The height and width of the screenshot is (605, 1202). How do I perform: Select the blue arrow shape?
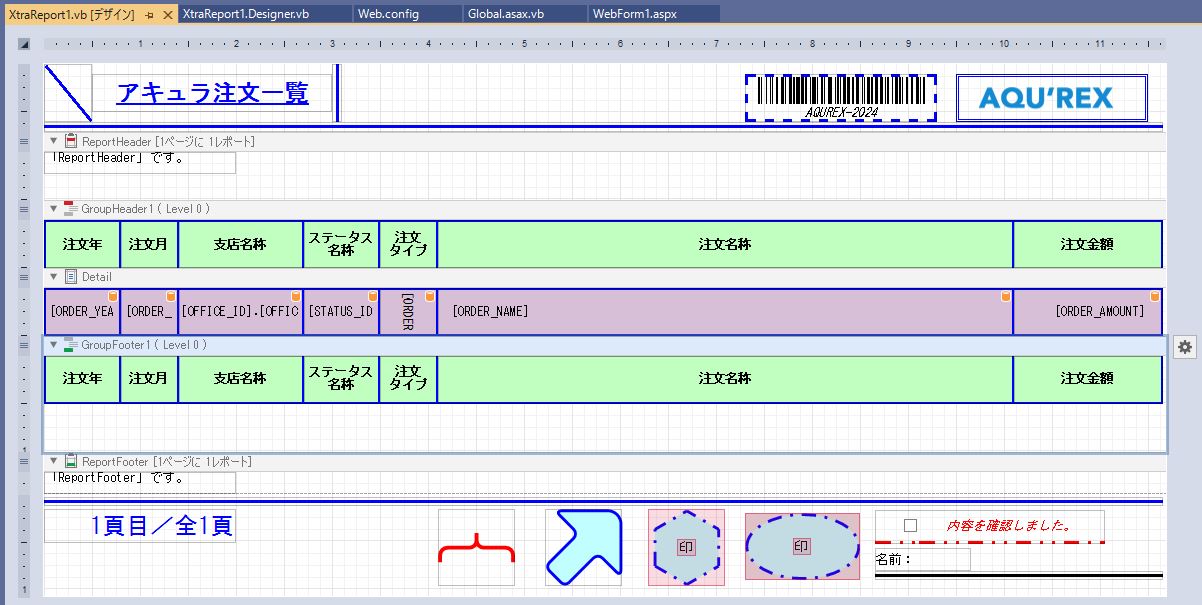coord(583,547)
